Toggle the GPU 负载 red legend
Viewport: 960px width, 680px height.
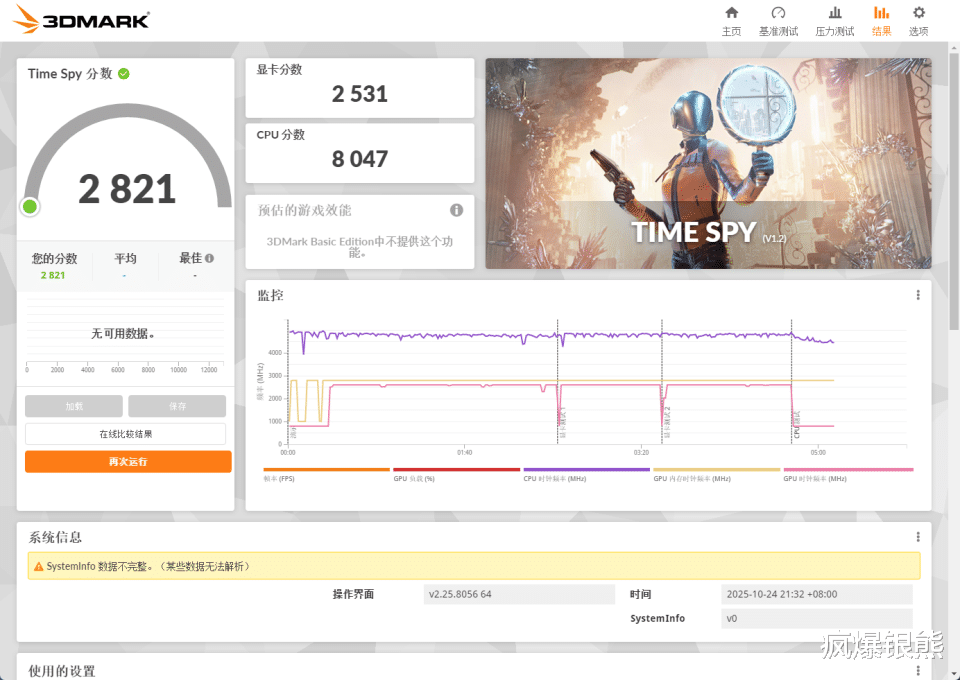click(x=456, y=474)
